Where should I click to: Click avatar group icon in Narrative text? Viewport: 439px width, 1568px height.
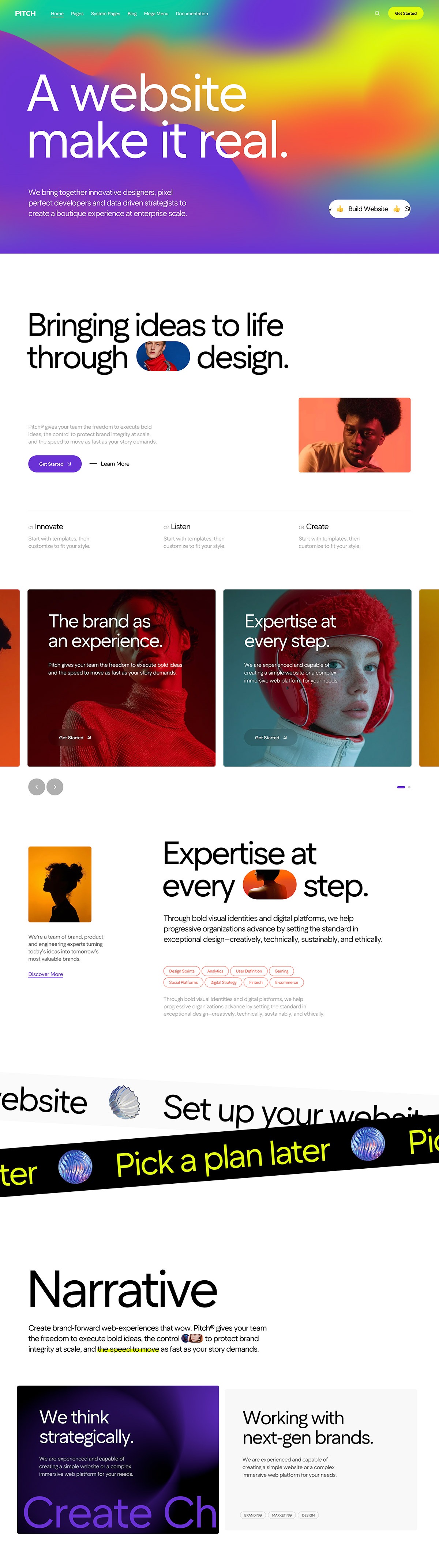pyautogui.click(x=192, y=1339)
